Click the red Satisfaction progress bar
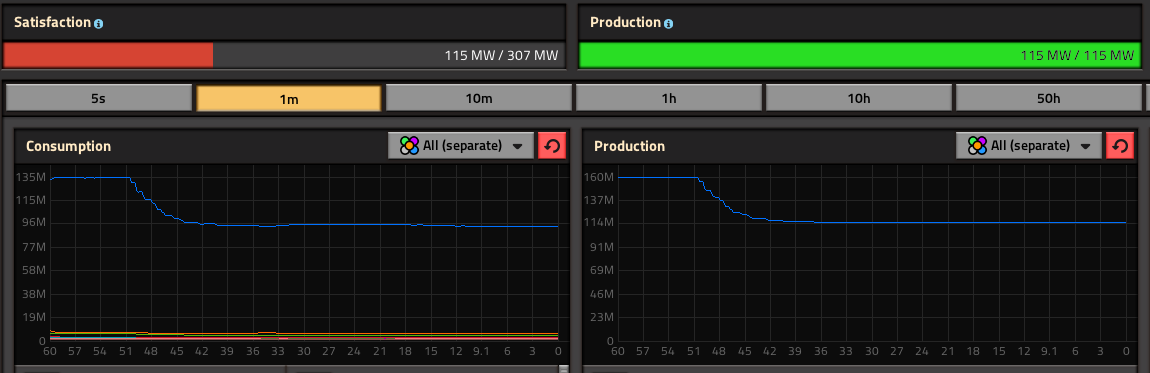 pyautogui.click(x=109, y=55)
